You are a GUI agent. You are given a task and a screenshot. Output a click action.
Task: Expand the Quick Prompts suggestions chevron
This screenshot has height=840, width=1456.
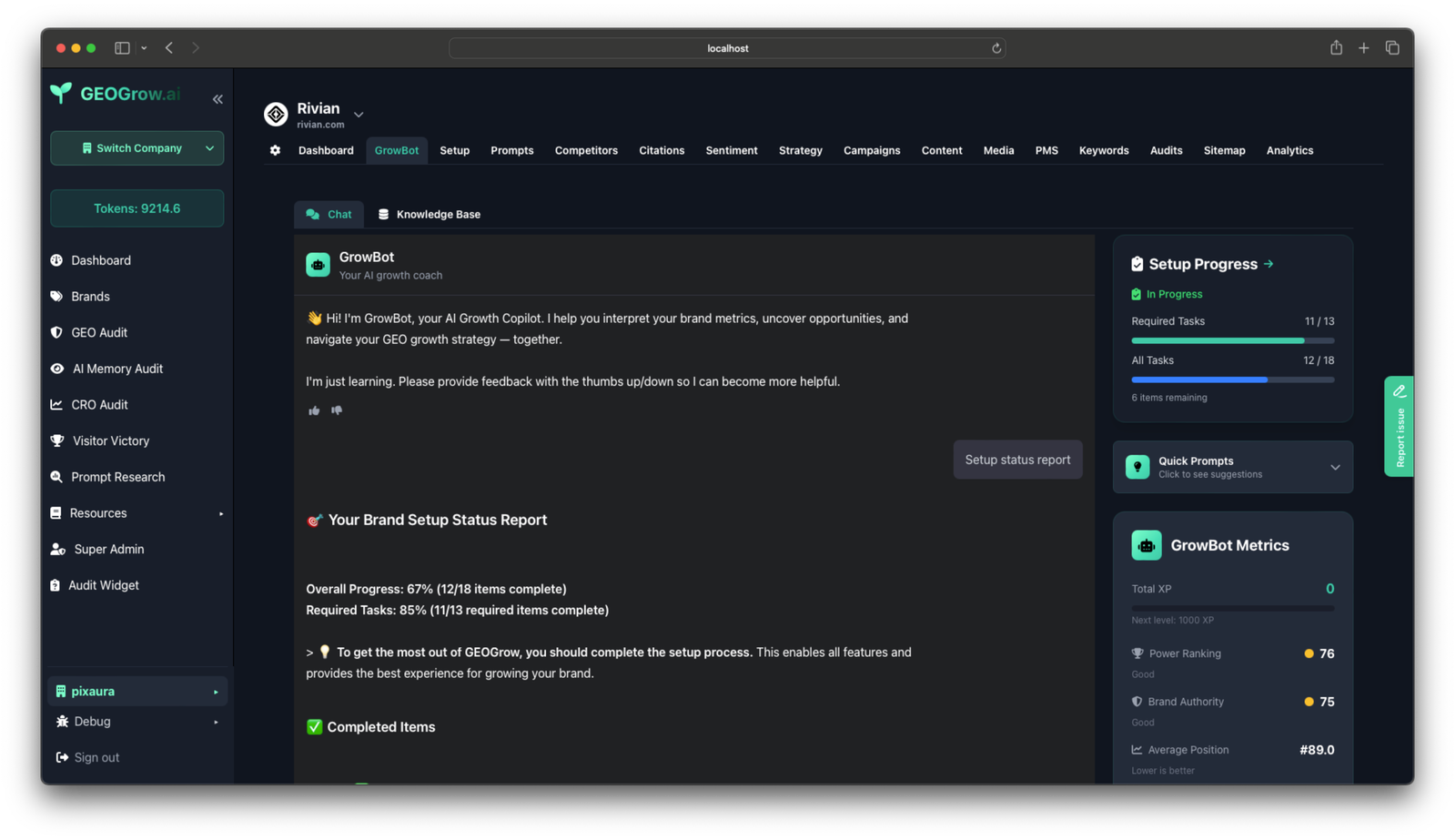click(1335, 468)
